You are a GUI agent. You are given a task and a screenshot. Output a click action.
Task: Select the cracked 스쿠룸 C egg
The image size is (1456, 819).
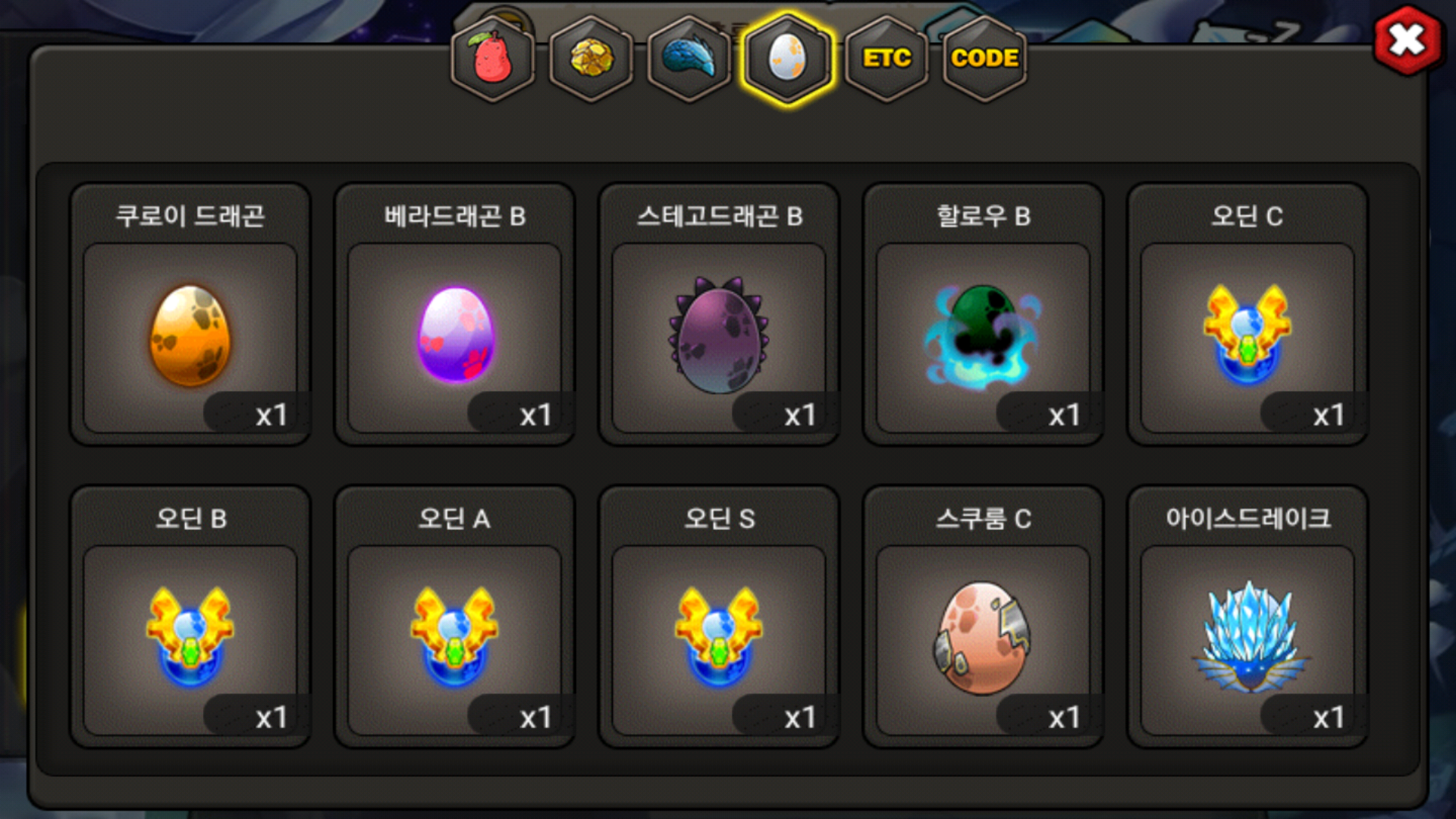[x=983, y=639]
